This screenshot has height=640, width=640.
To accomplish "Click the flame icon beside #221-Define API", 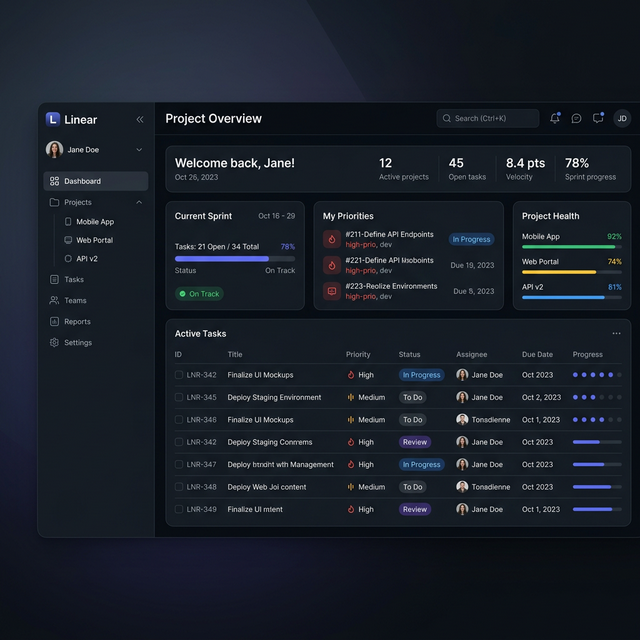I will pos(332,265).
